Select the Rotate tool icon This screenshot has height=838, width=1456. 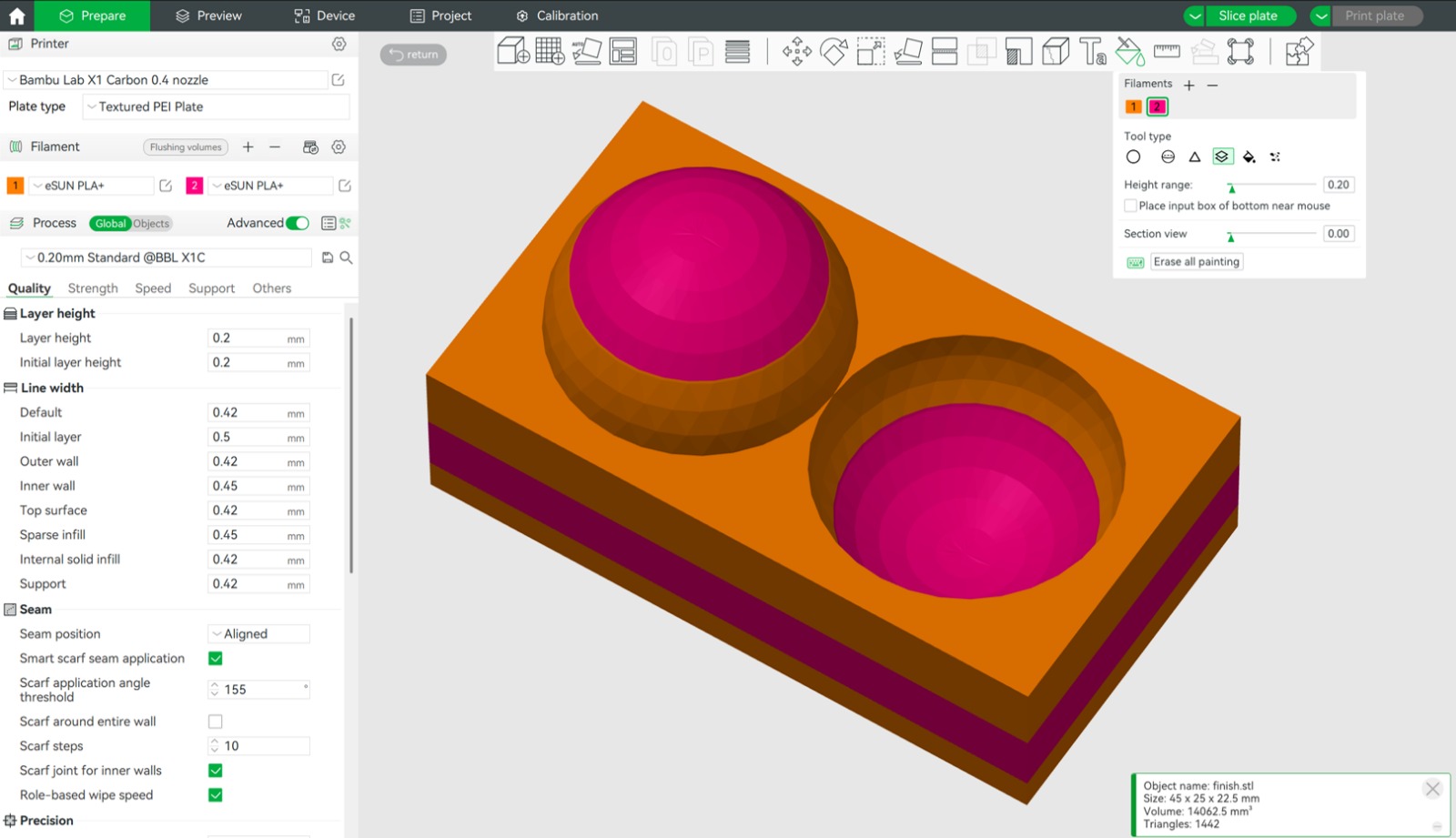[834, 52]
